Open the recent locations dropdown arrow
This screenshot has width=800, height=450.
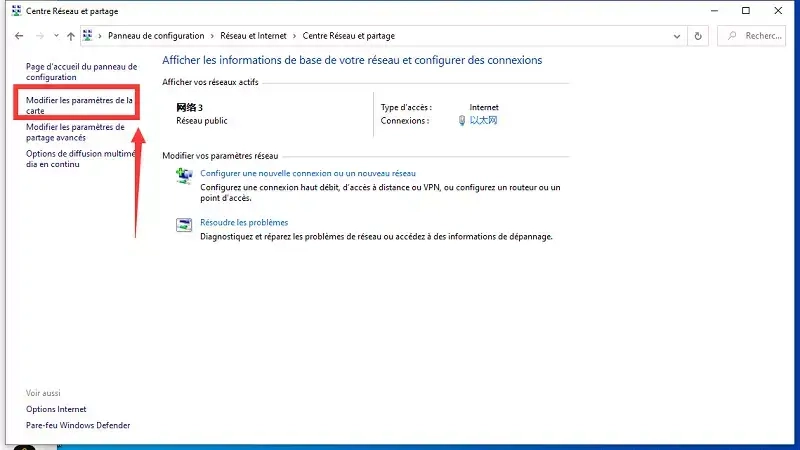click(56, 36)
